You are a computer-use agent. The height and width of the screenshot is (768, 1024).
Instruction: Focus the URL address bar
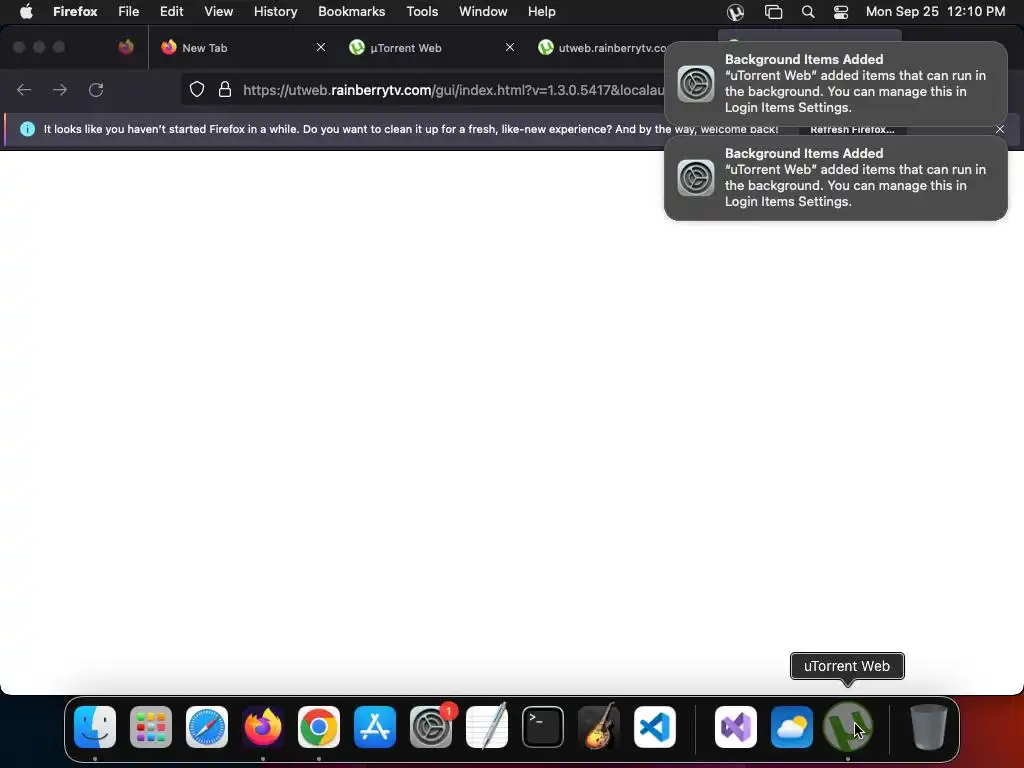(451, 90)
